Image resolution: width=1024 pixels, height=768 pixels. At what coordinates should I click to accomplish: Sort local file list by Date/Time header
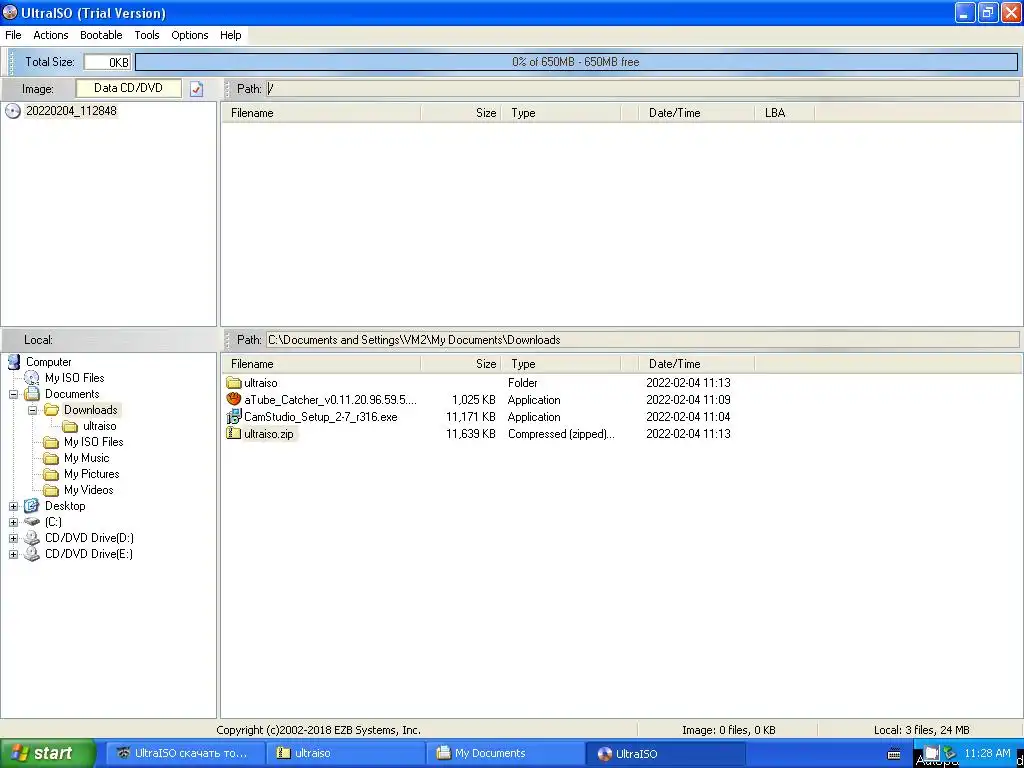[696, 364]
